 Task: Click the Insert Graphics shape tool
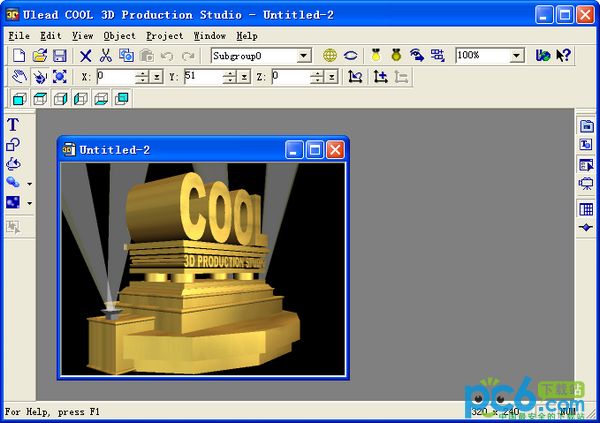click(13, 144)
